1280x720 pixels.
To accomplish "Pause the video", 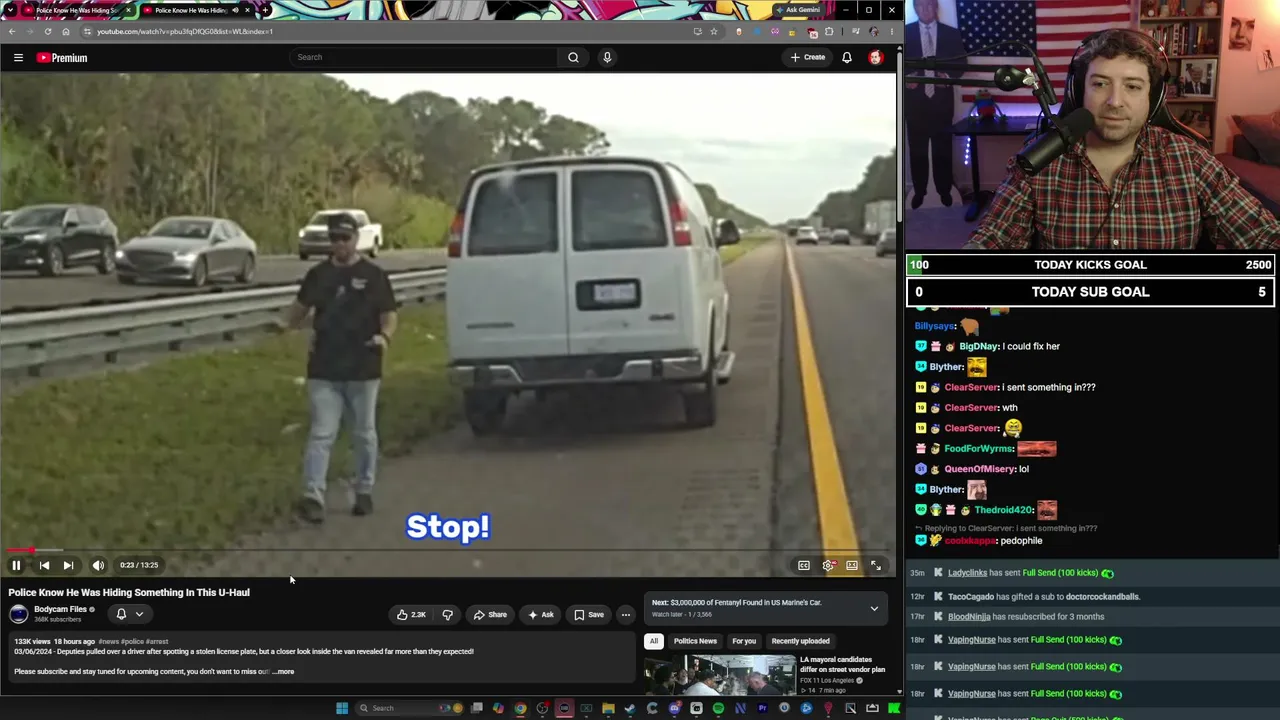I will pos(16,565).
